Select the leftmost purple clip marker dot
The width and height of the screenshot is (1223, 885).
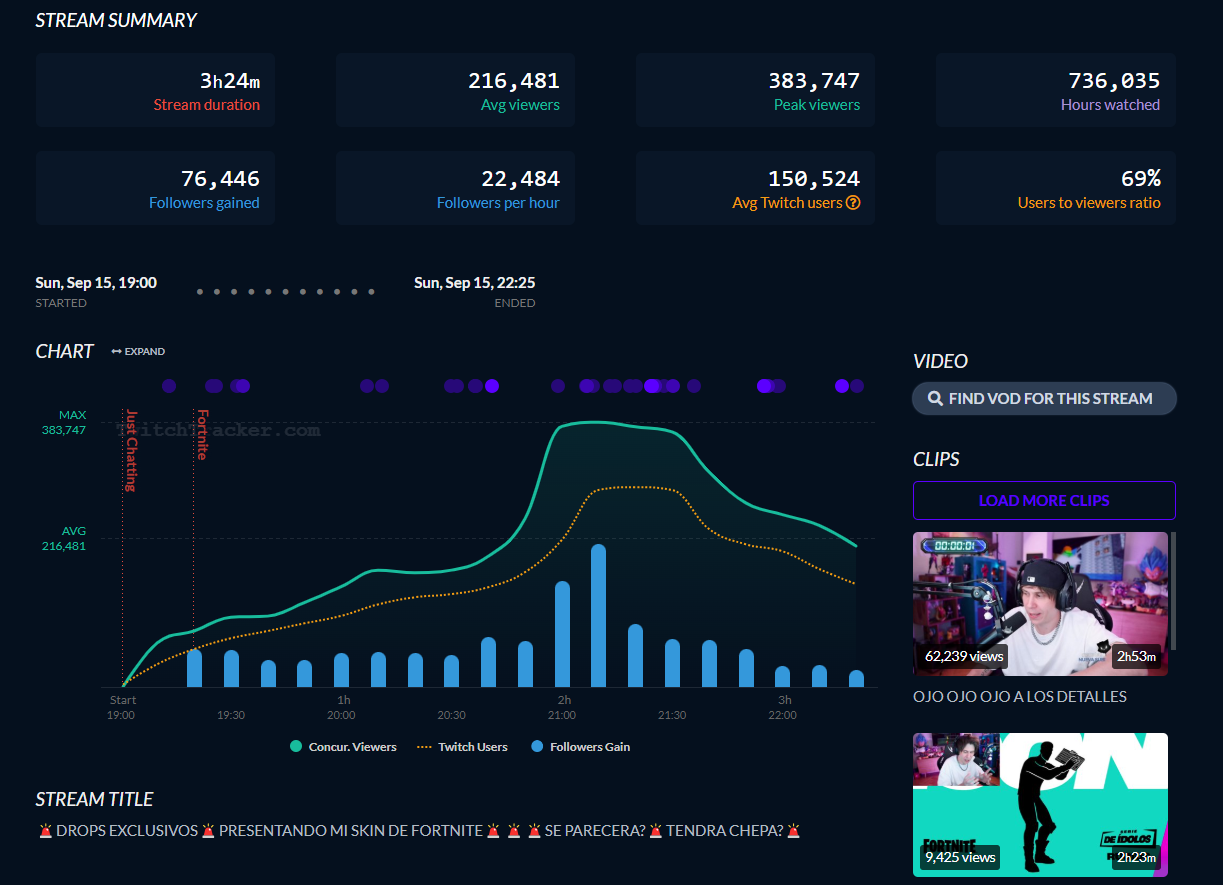pos(168,386)
